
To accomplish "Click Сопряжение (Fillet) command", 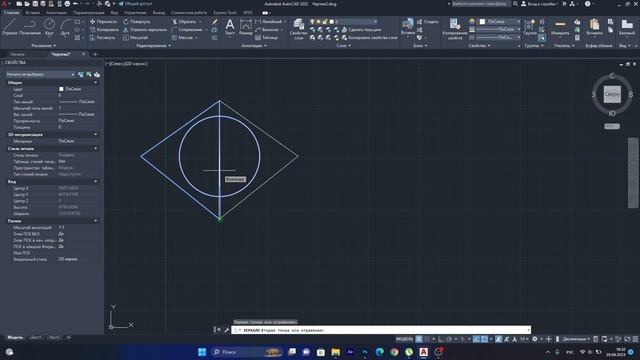I will click(x=187, y=30).
